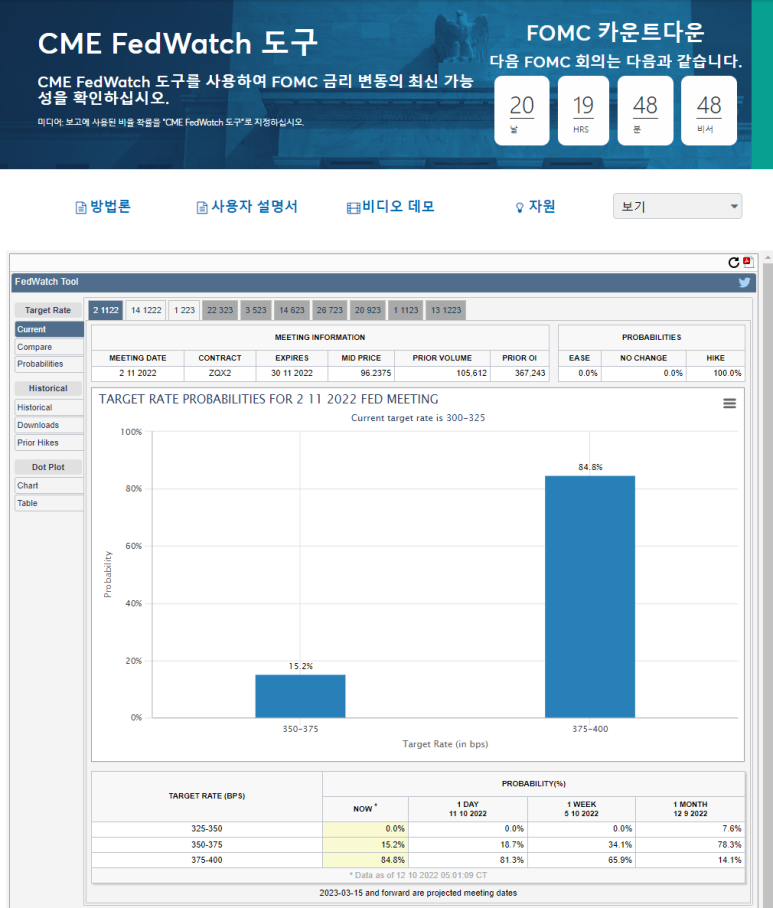Screen dimensions: 773x908
Task: Open Prior Hikes in the sidebar
Action: [x=49, y=443]
